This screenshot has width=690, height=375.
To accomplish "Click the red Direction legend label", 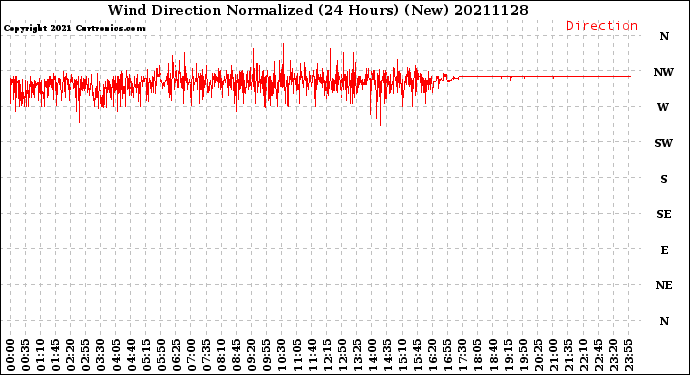I will click(602, 26).
